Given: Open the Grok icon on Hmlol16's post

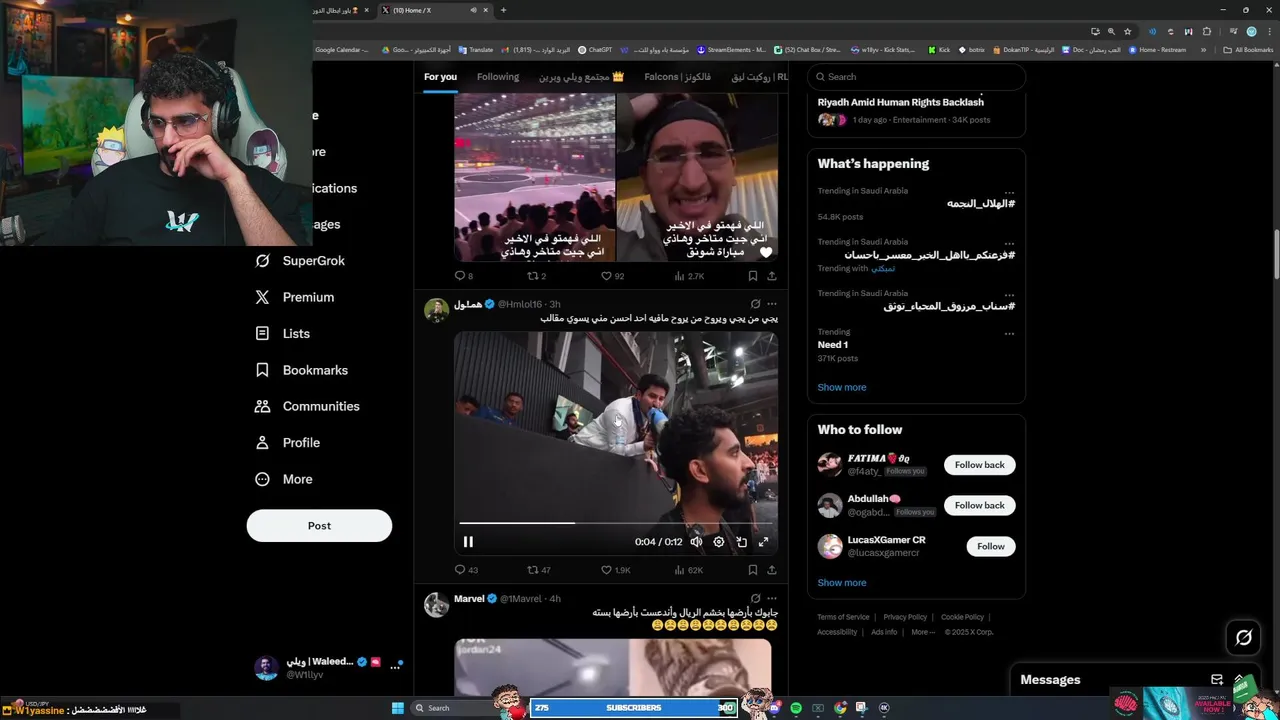Looking at the screenshot, I should 755,304.
